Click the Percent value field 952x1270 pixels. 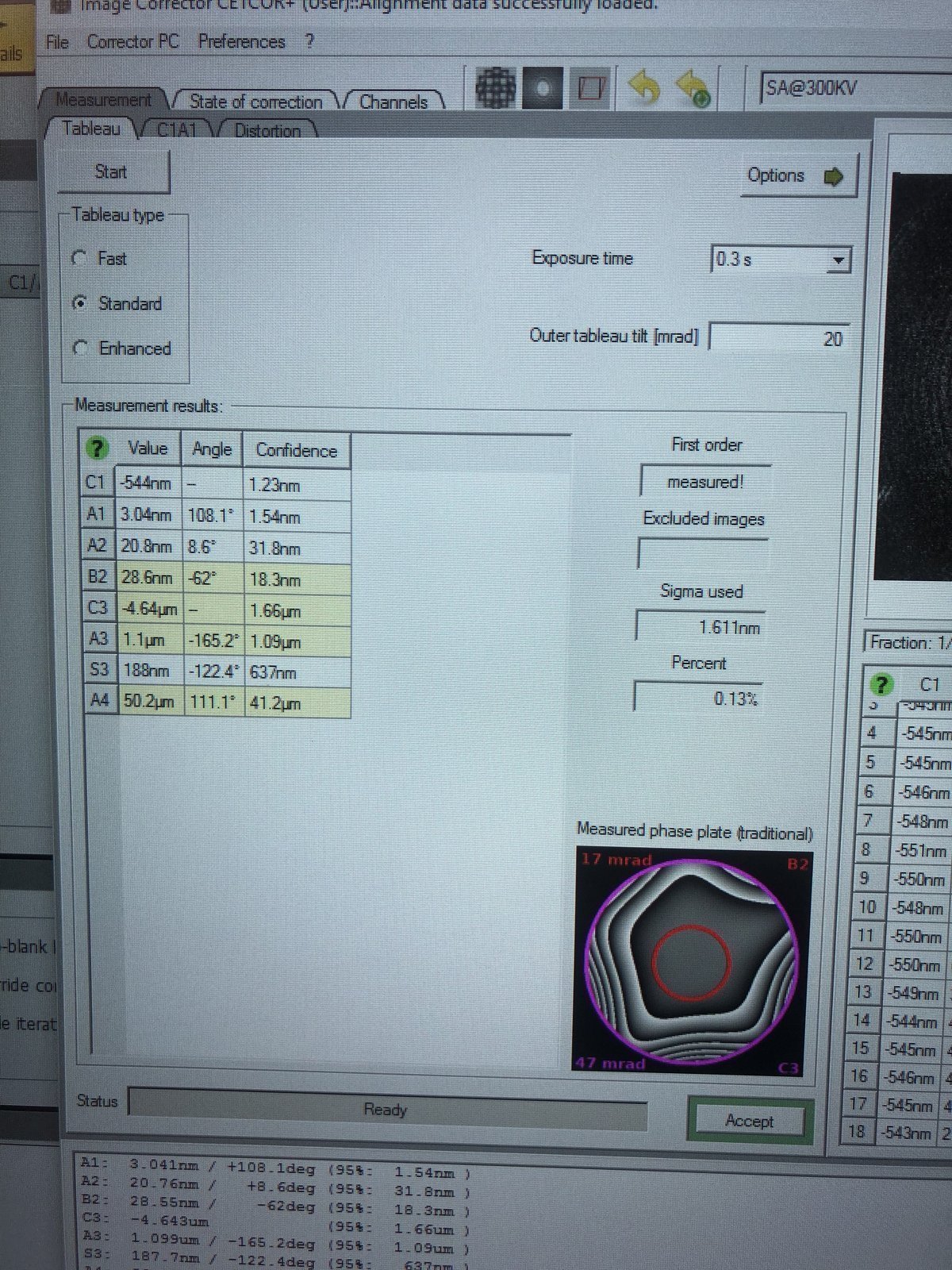698,698
